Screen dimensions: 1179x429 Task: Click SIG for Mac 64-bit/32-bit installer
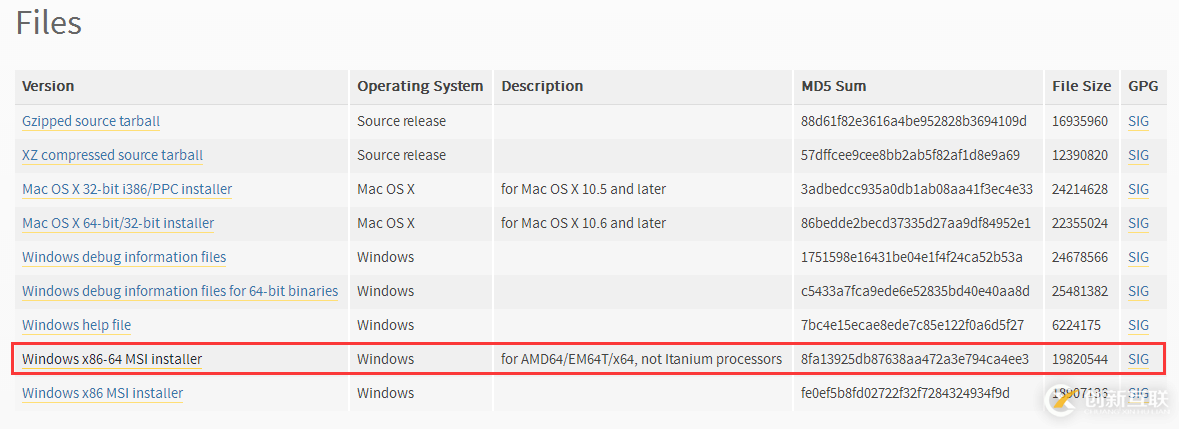click(1138, 223)
